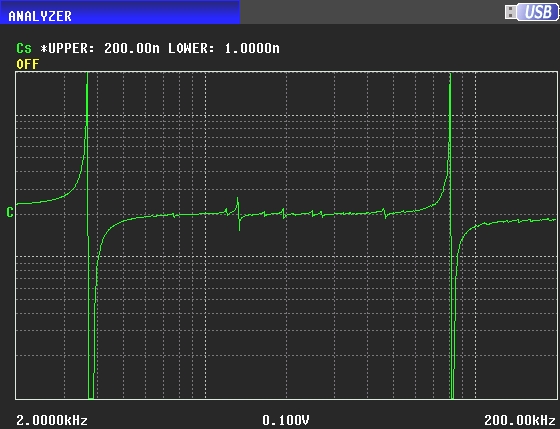560x429 pixels.
Task: Click the small mid-graph spike on trace
Action: coord(238,213)
